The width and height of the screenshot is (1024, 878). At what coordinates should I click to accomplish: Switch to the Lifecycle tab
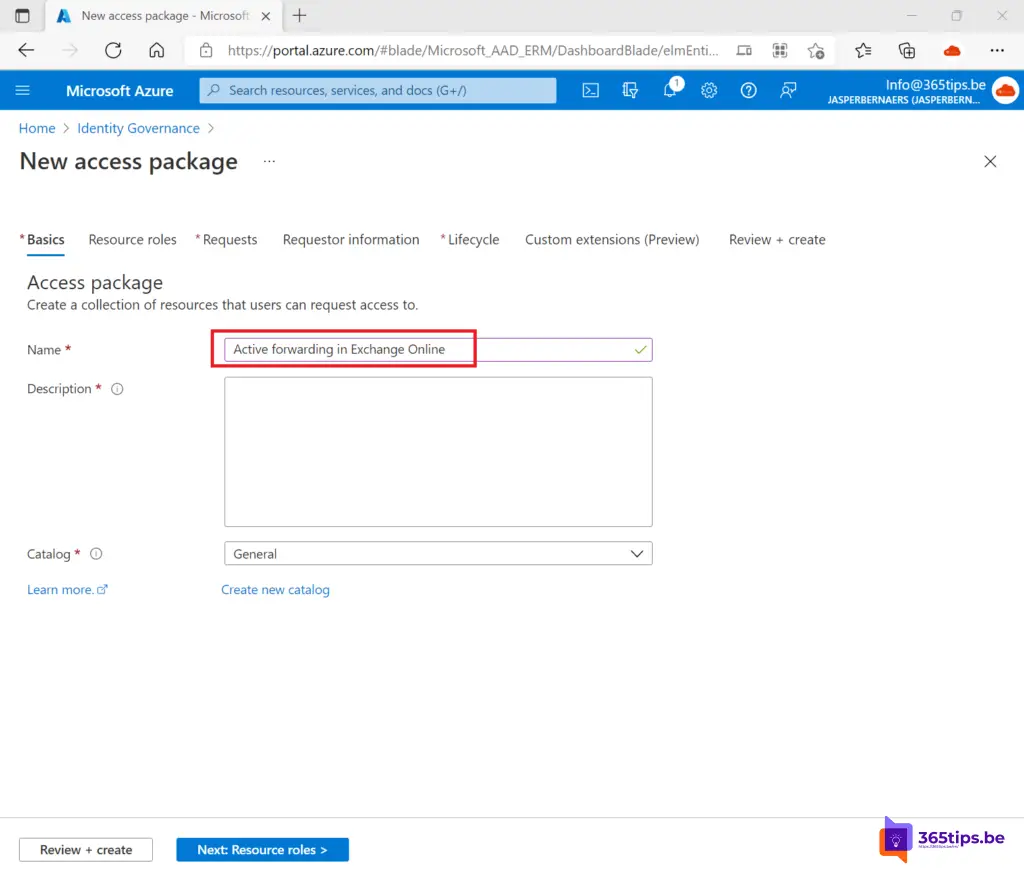(473, 240)
